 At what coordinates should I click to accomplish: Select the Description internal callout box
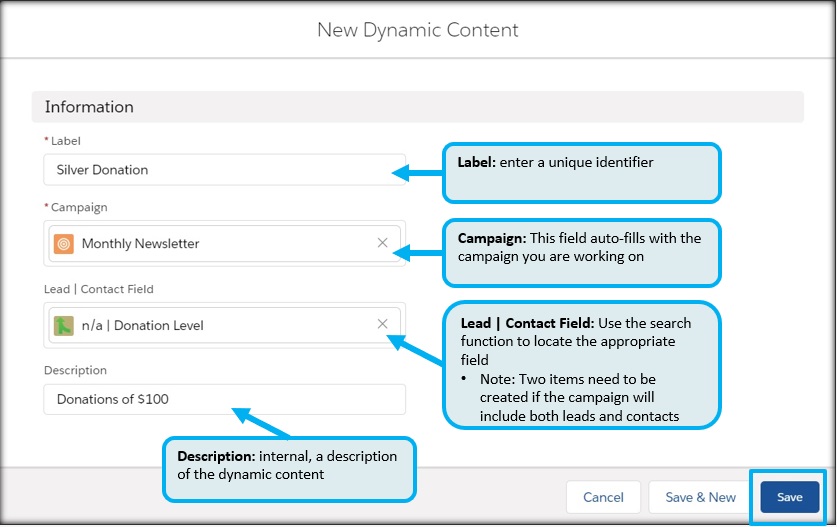tap(289, 468)
